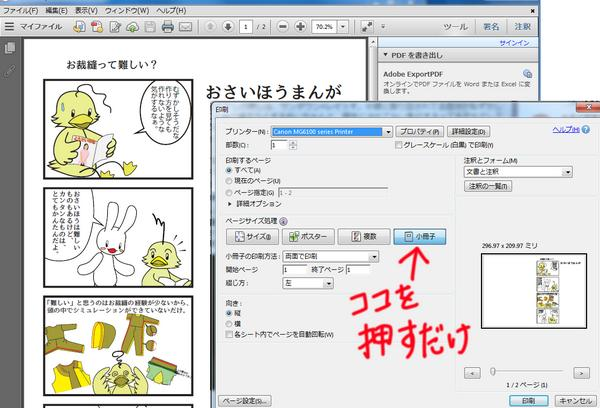Click the Help link in print dialog
Screen dimensions: 600x408
coord(566,130)
